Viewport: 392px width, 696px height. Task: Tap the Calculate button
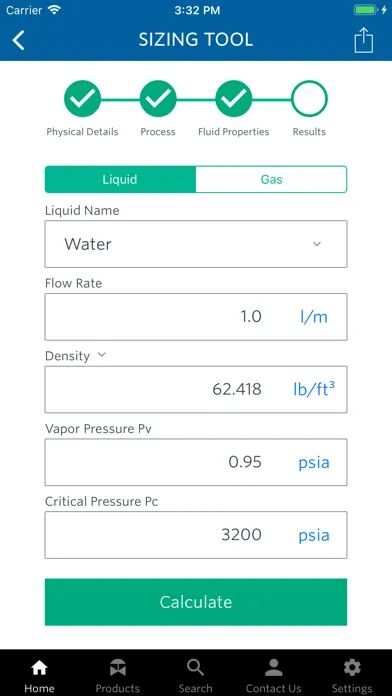click(x=196, y=602)
